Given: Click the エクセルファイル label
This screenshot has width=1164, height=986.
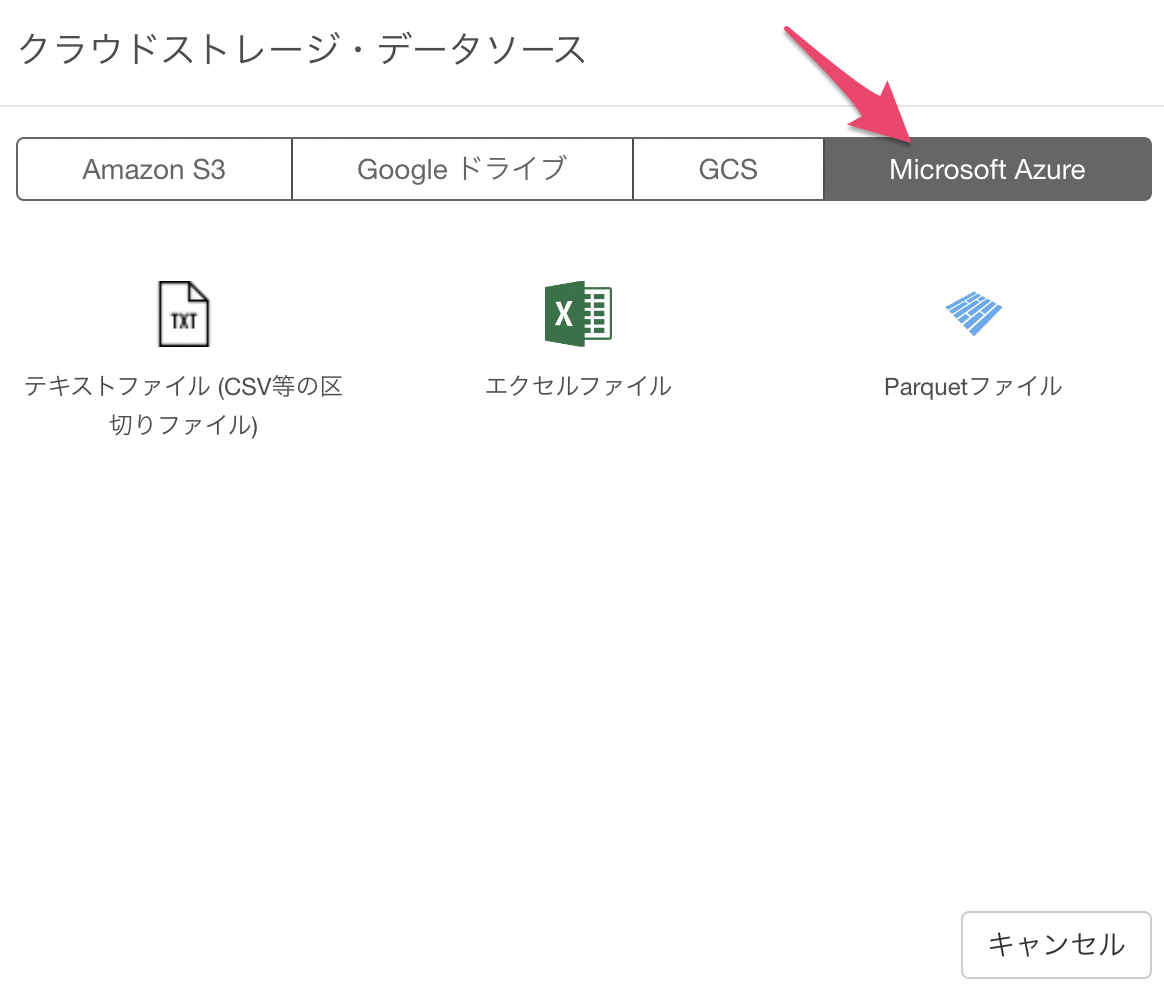Looking at the screenshot, I should (x=578, y=386).
